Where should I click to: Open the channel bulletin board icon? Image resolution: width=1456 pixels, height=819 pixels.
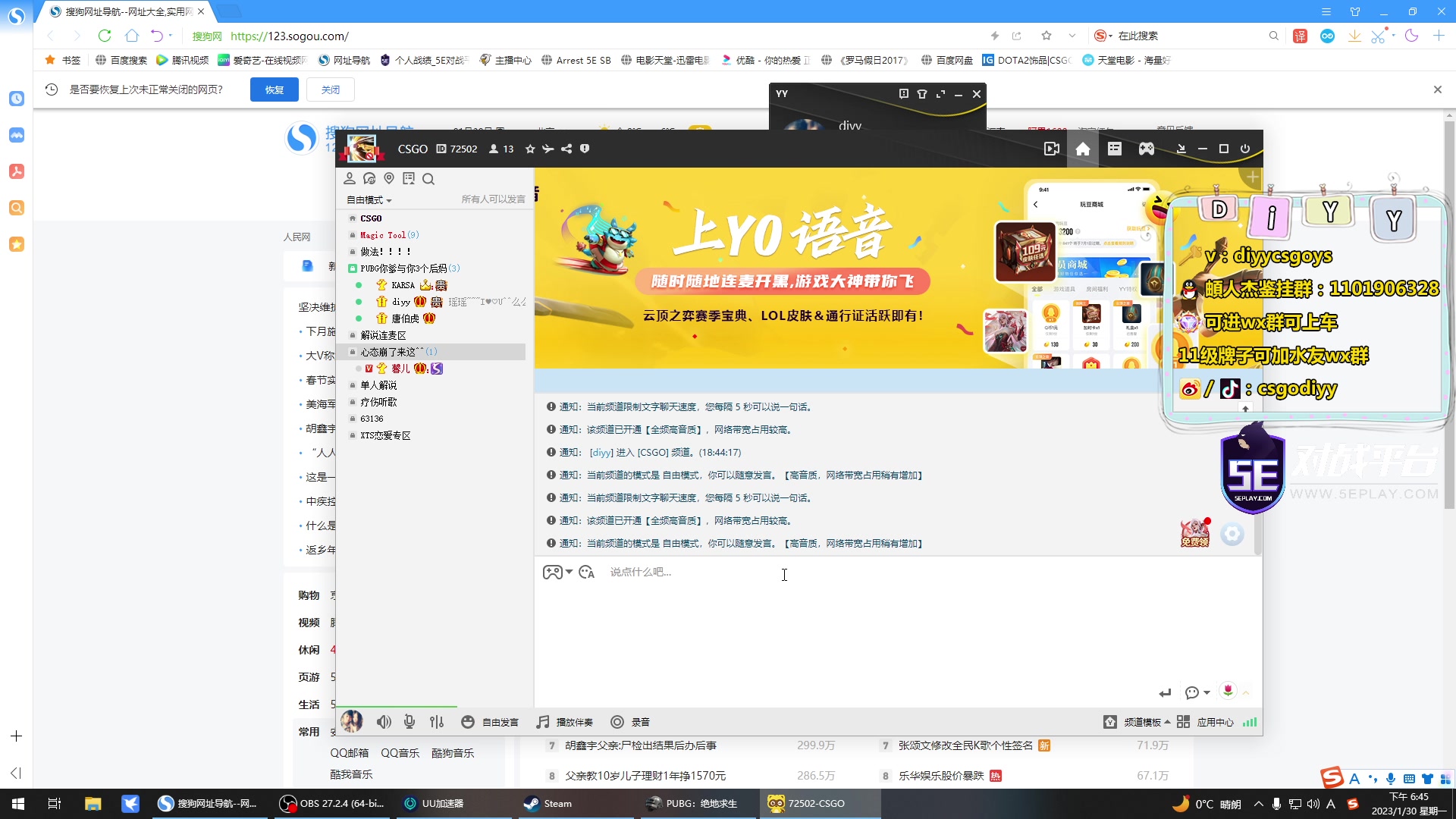pyautogui.click(x=409, y=179)
